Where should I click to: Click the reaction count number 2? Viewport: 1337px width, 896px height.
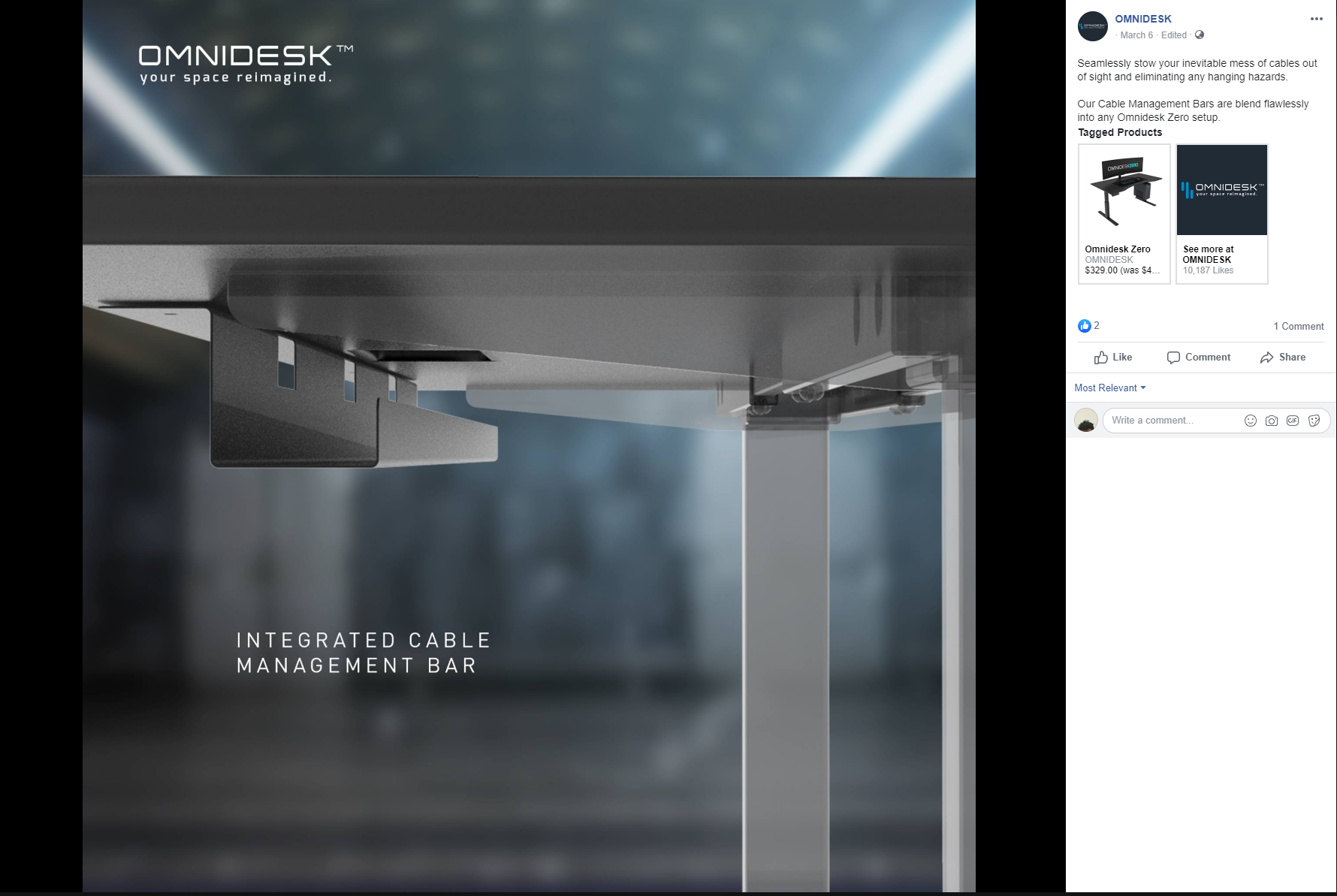pyautogui.click(x=1097, y=325)
